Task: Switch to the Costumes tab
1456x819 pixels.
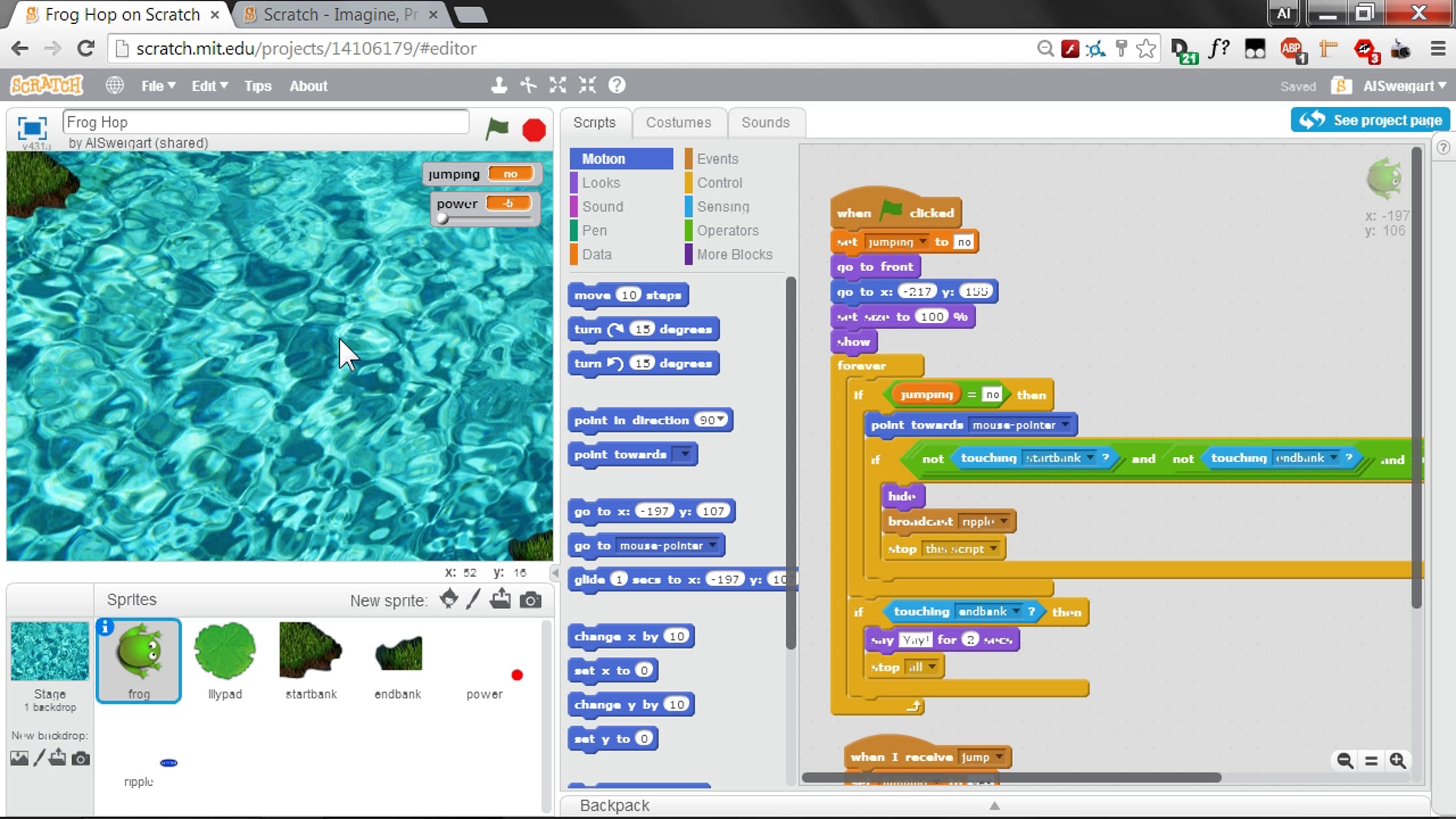Action: coord(678,123)
